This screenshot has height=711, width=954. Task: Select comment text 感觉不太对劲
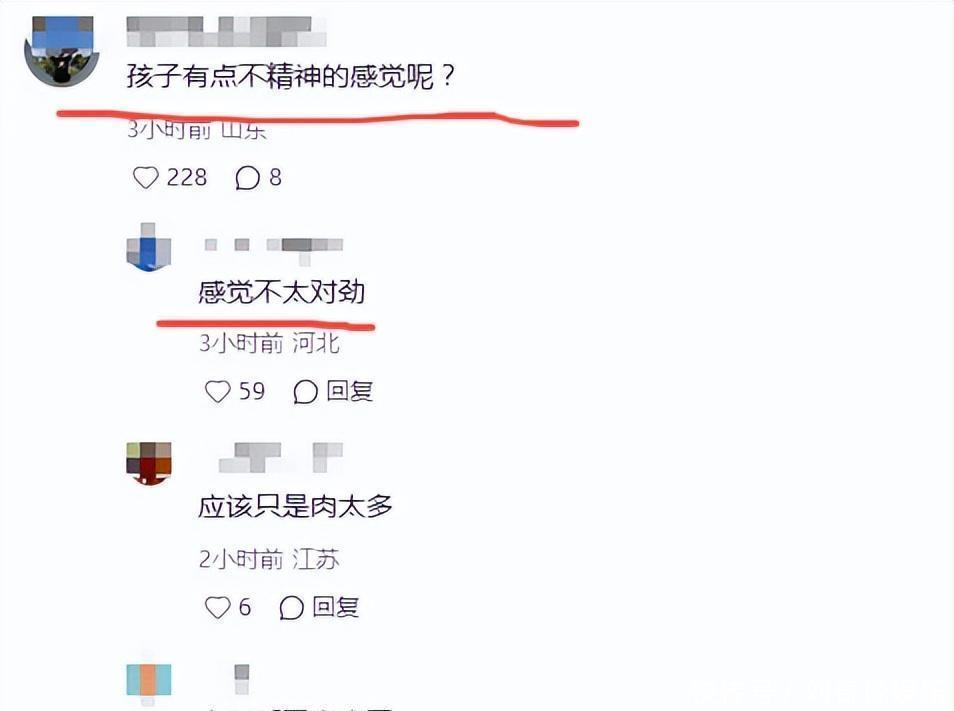tap(282, 292)
